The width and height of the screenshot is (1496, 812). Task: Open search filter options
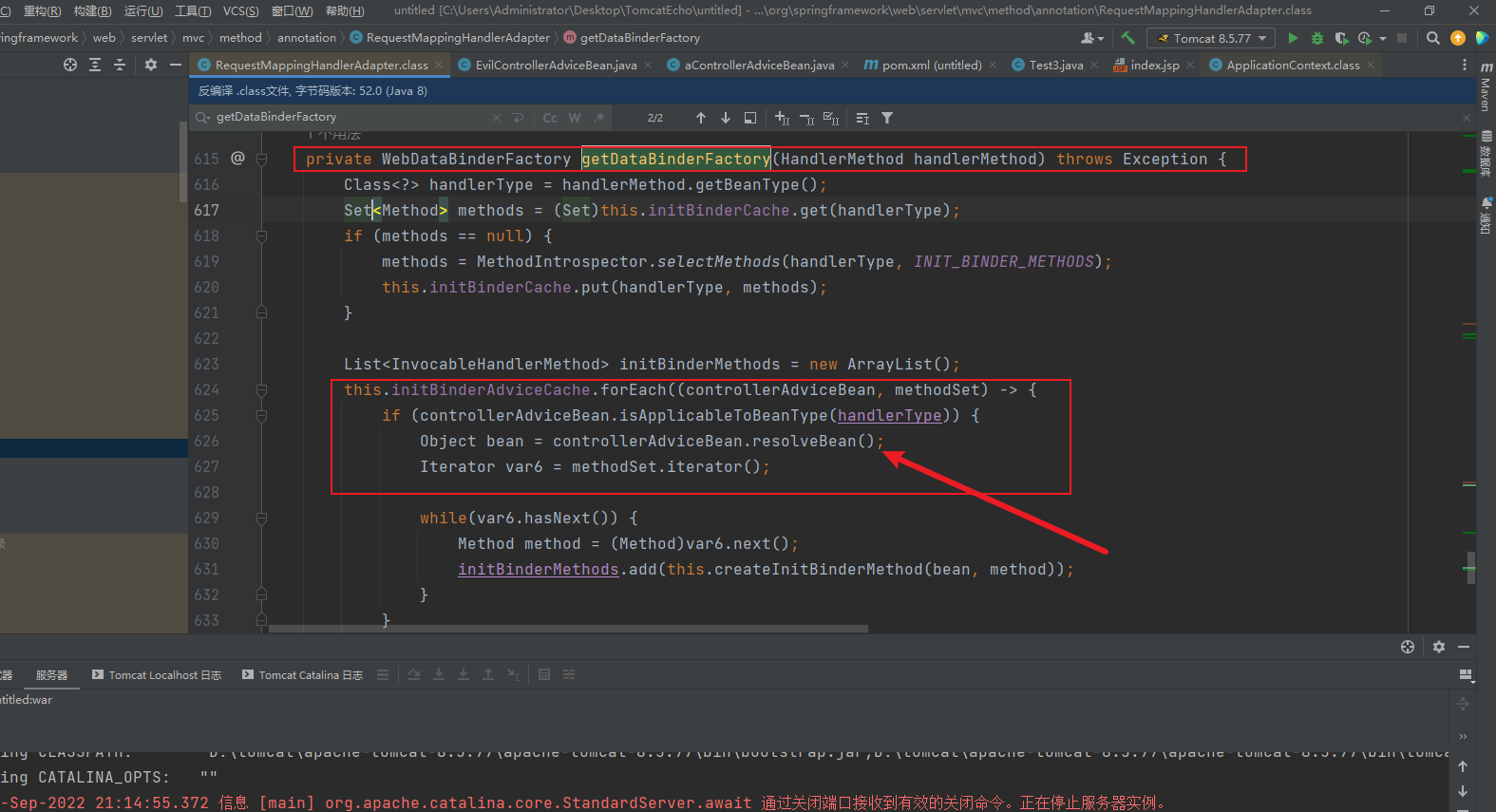(x=887, y=118)
